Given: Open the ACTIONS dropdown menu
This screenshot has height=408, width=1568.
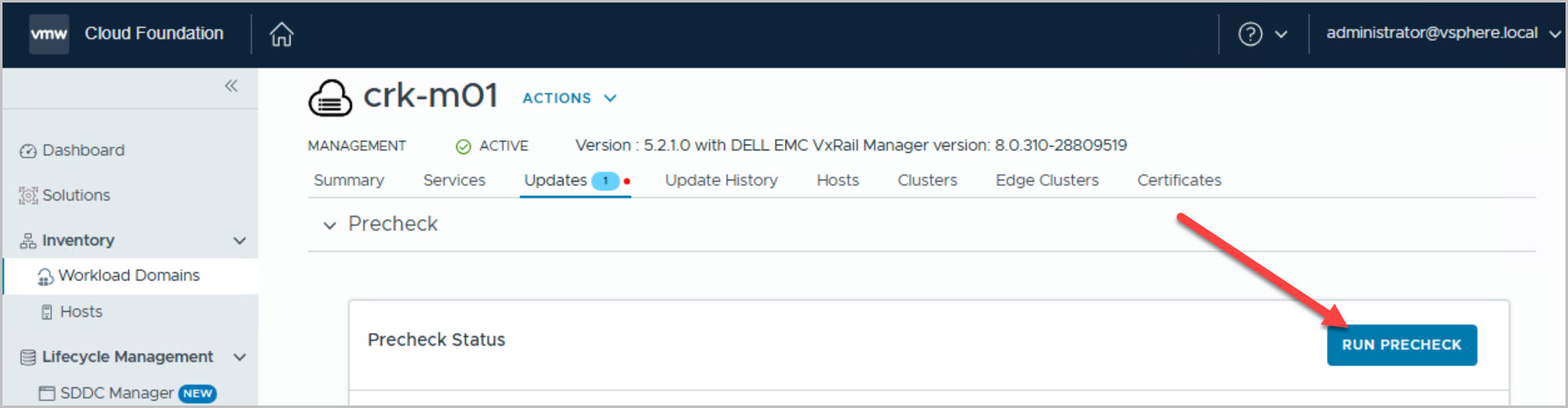Looking at the screenshot, I should [x=569, y=98].
